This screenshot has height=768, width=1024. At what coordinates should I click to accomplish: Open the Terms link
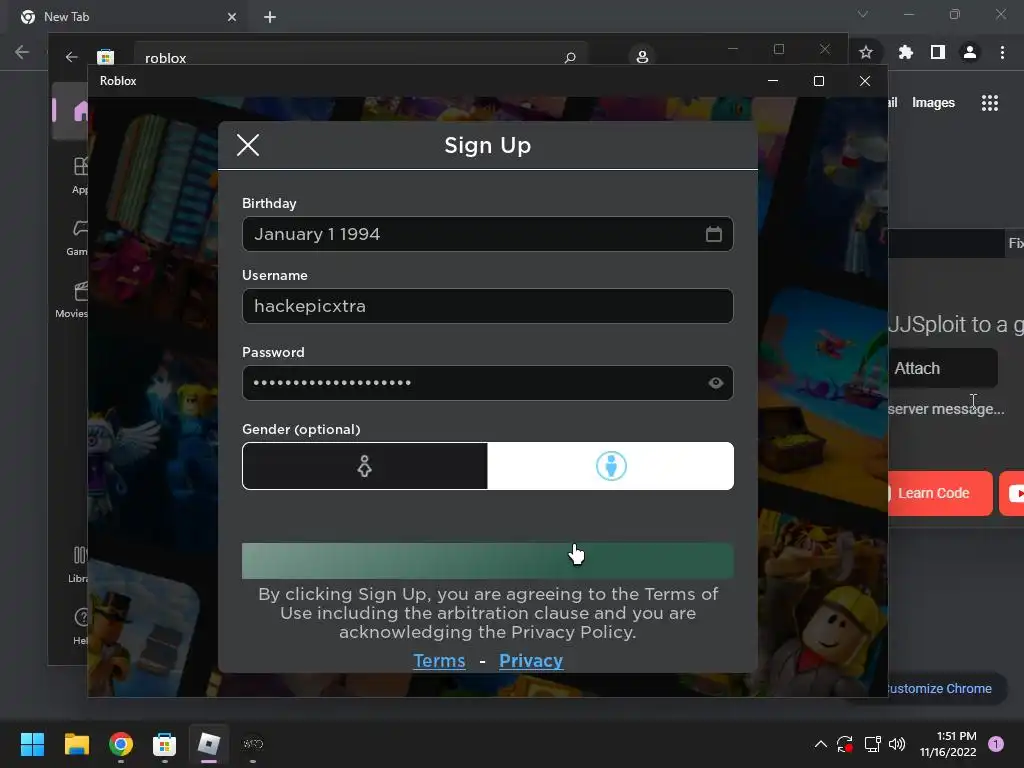(x=440, y=661)
